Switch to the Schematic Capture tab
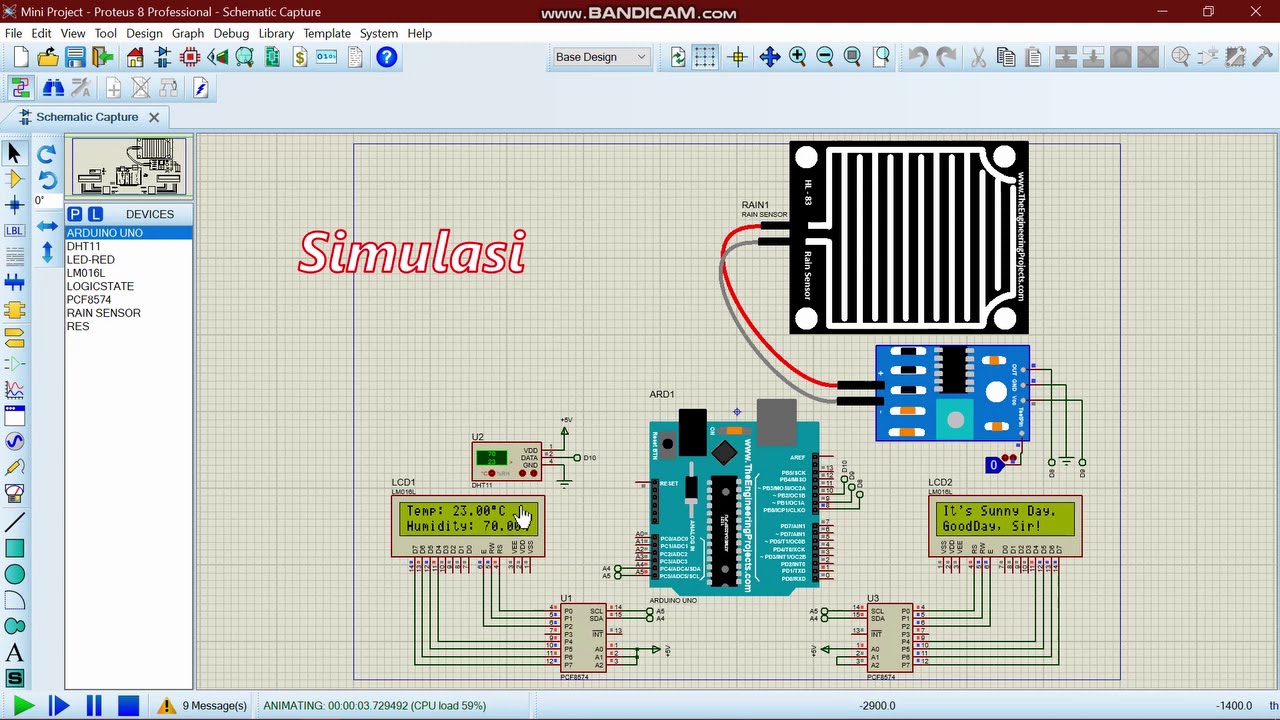This screenshot has width=1280, height=720. tap(87, 117)
